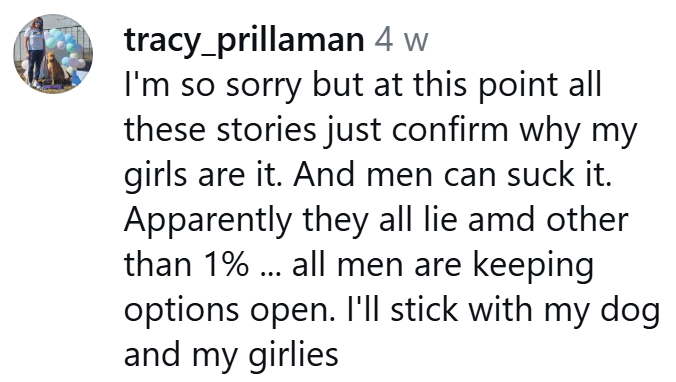Click the 4 w timestamp
Screen dimensions: 676x382
coord(401,40)
